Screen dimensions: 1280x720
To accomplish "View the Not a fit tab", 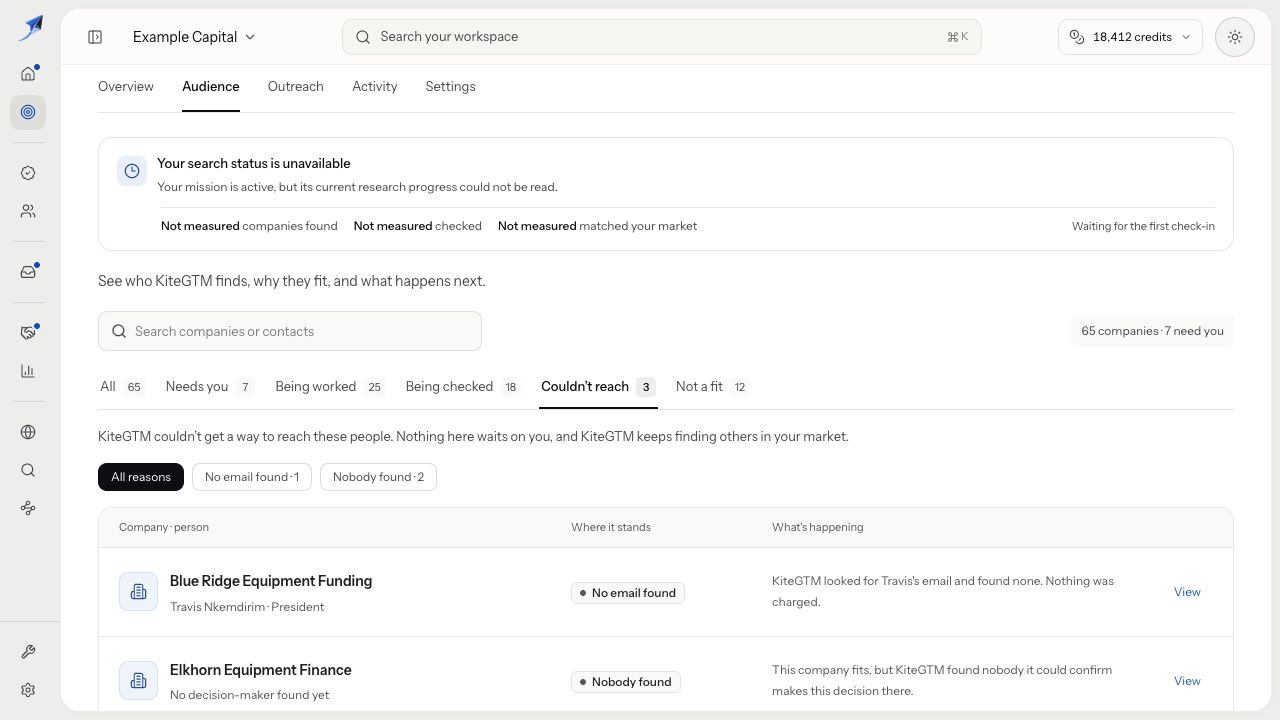I will coord(712,387).
